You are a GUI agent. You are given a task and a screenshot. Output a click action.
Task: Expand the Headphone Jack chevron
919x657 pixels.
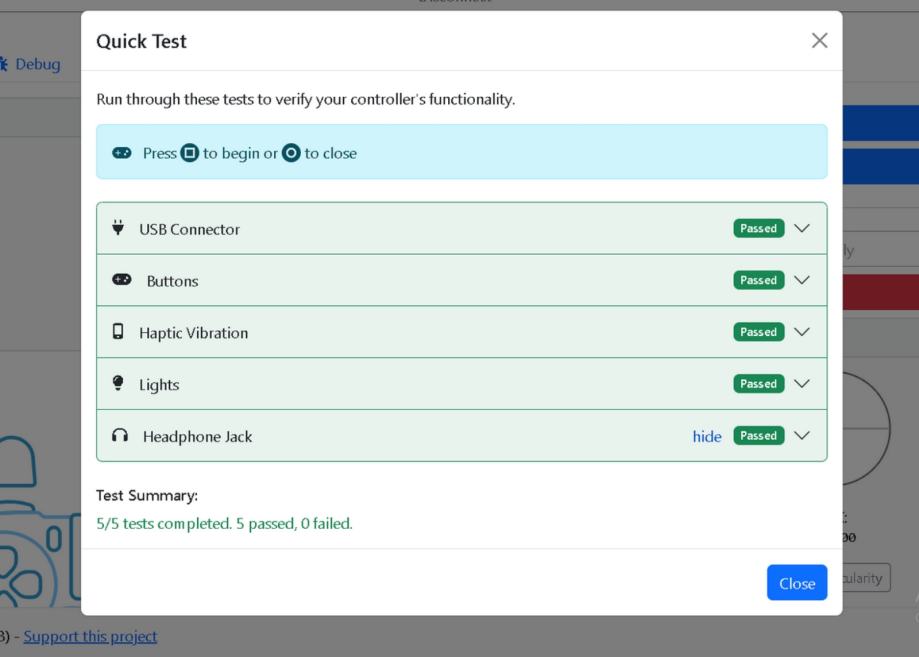click(x=801, y=436)
